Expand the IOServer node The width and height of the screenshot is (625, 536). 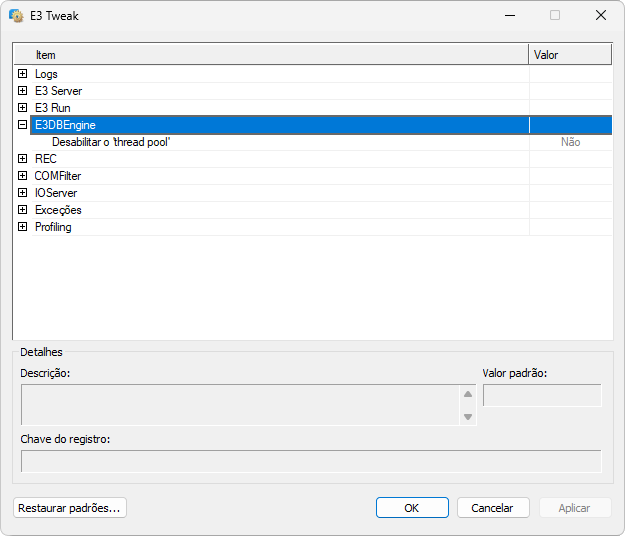(23, 193)
